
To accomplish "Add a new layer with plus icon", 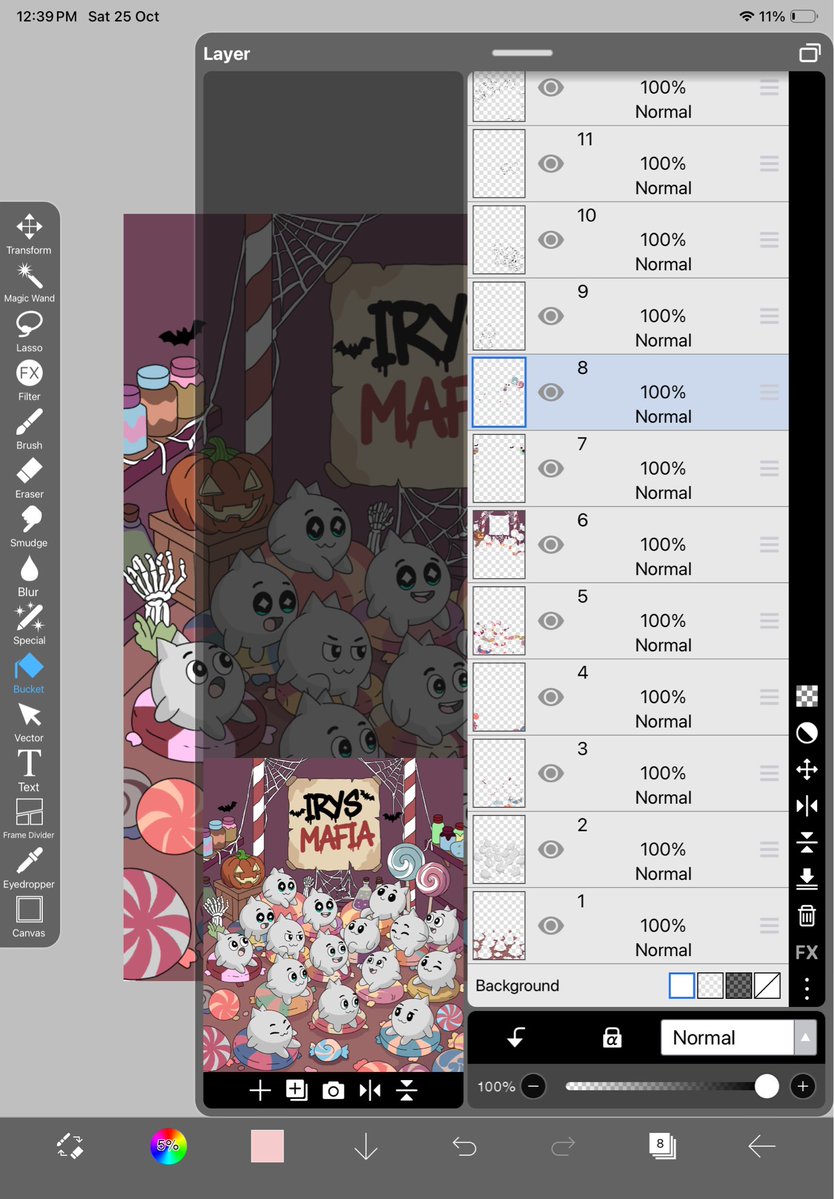I will 260,1090.
